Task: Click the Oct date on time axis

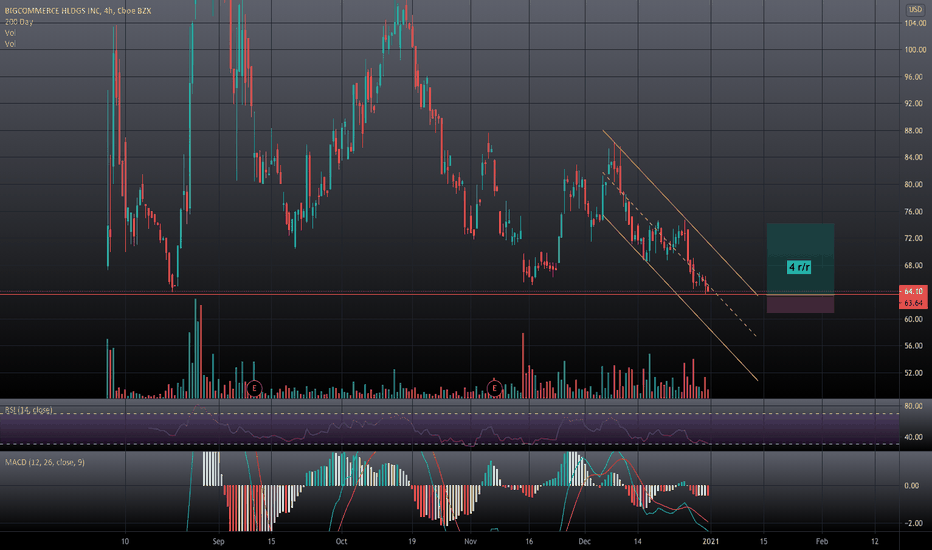Action: [341, 542]
